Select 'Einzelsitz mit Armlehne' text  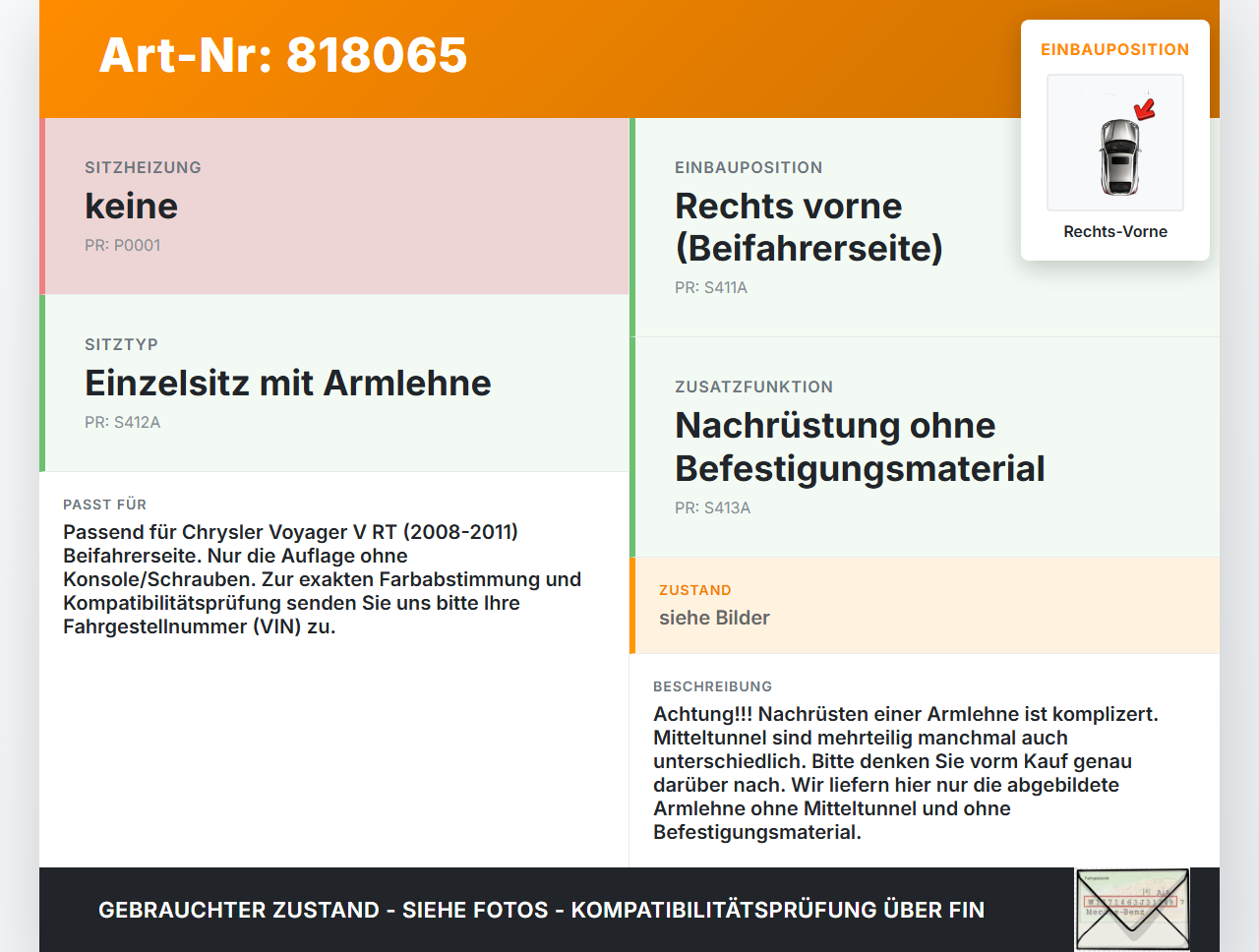coord(288,383)
